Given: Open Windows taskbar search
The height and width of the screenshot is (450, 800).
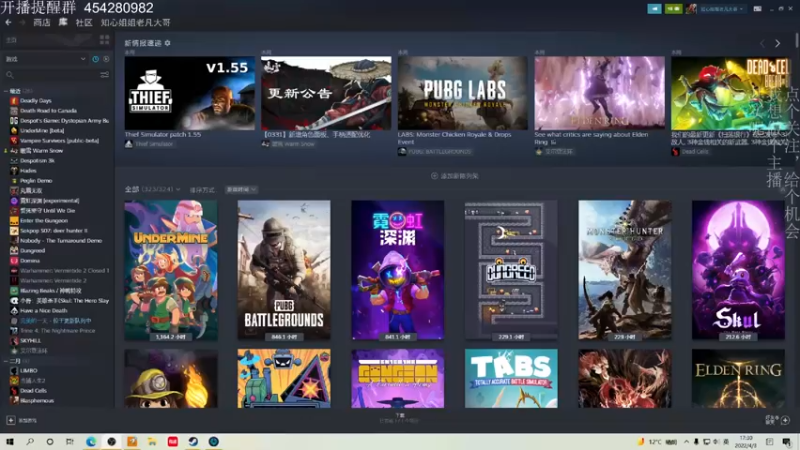Looking at the screenshot, I should pos(30,442).
